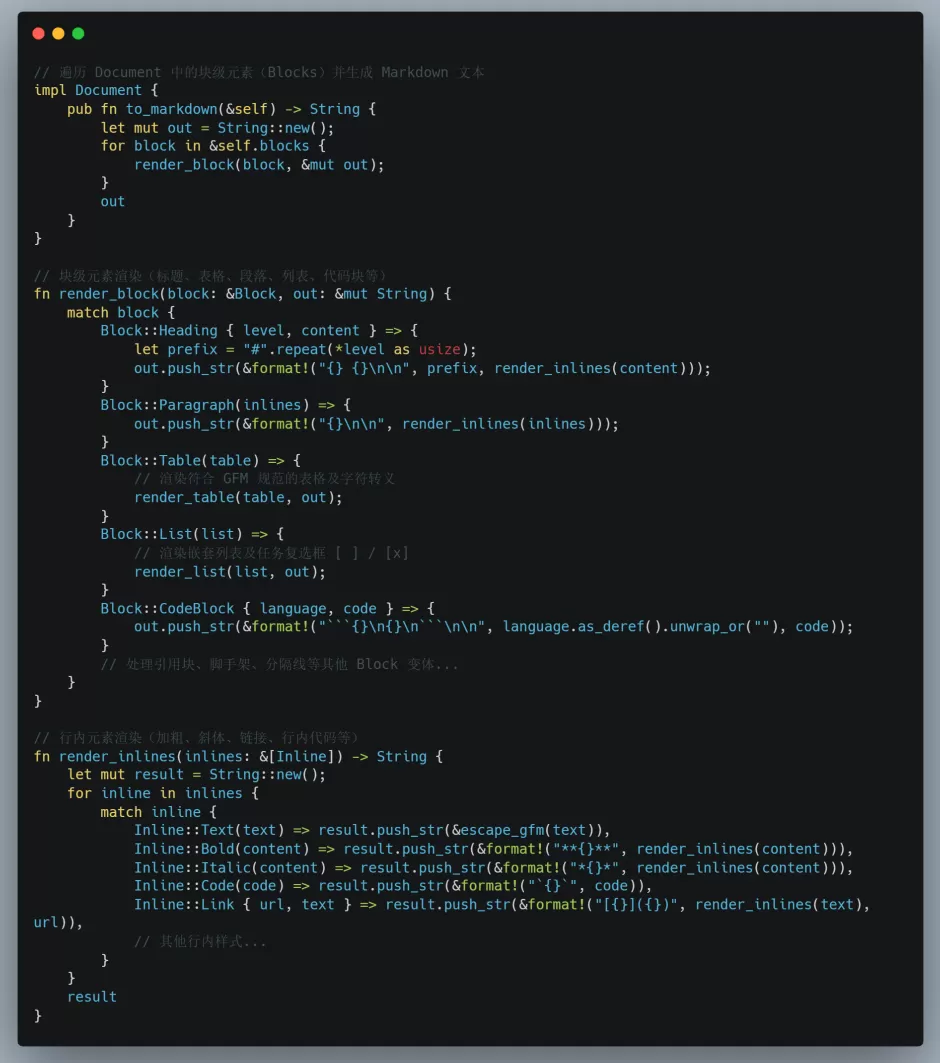940x1063 pixels.
Task: Click the 'for inline in inlines {' line
Action: pos(163,794)
